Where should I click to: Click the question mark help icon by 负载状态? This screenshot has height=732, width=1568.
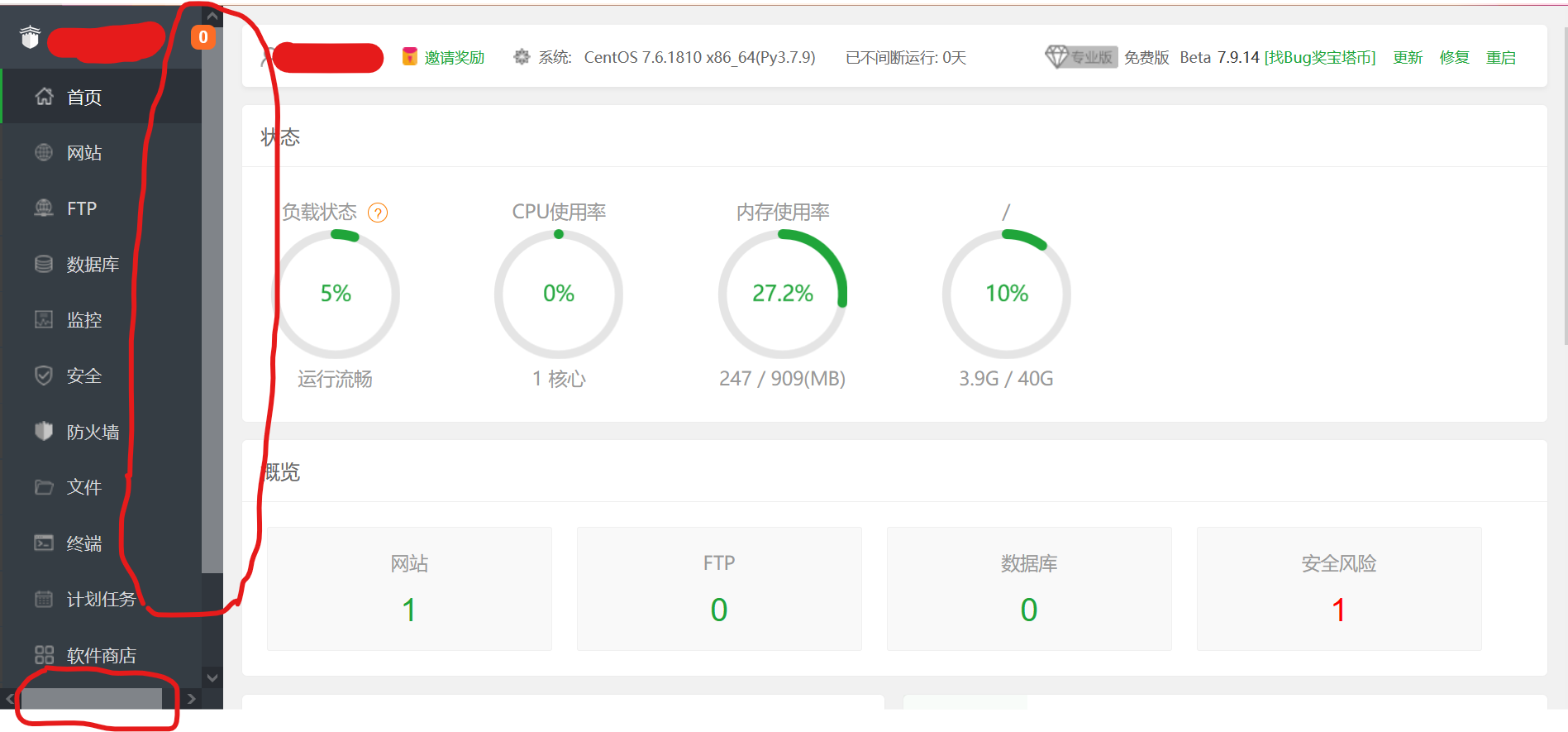[378, 213]
